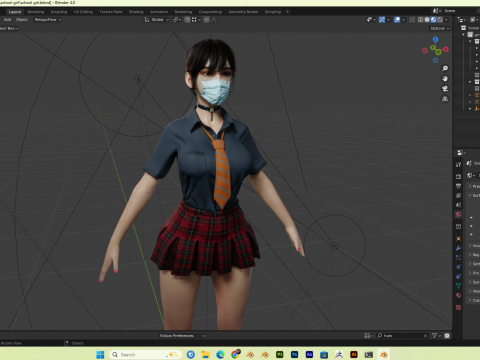Switch to Wireframe viewport shading
Image resolution: width=480 pixels, height=360 pixels.
pyautogui.click(x=421, y=20)
